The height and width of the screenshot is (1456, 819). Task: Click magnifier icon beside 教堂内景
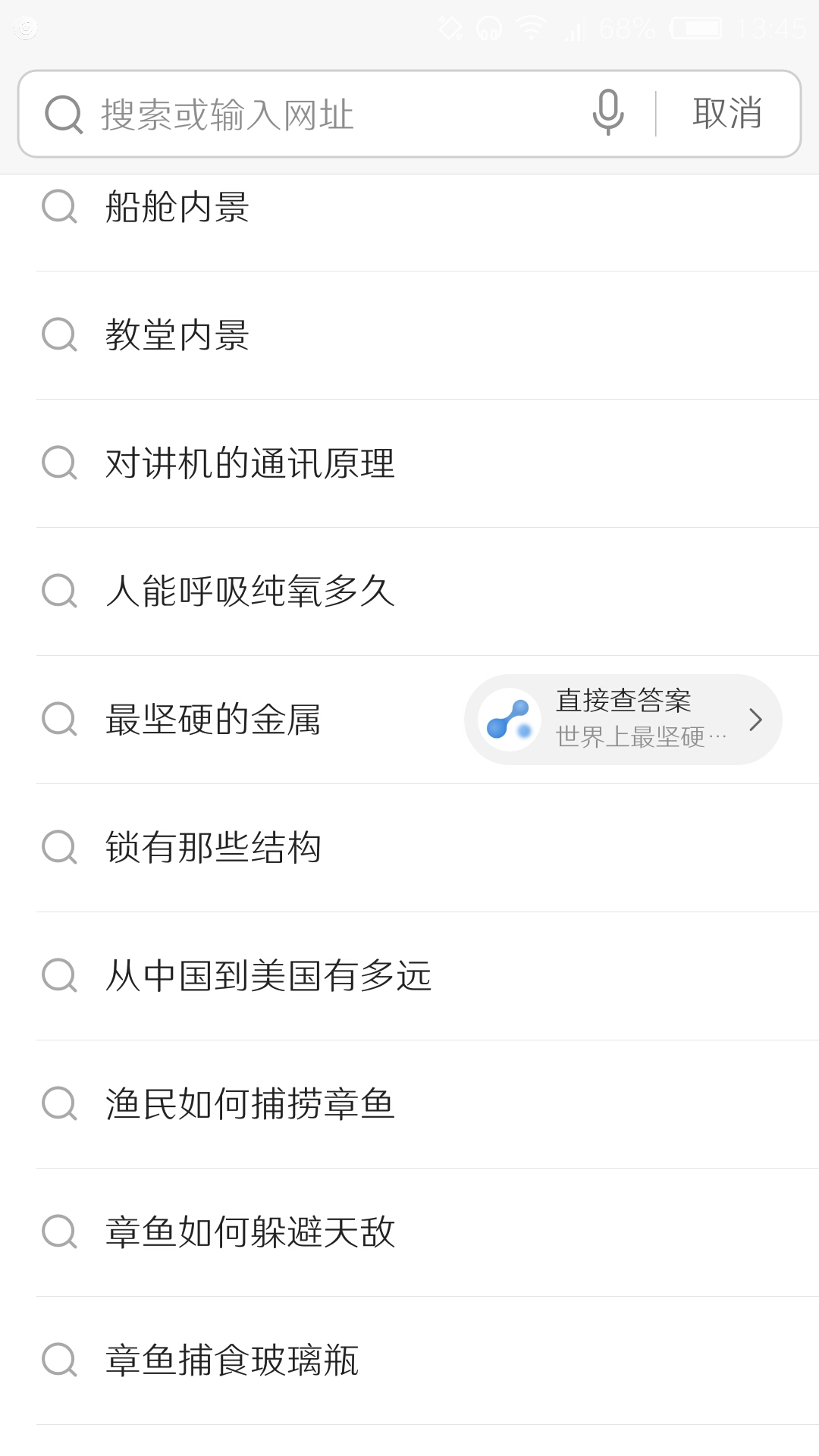[59, 334]
